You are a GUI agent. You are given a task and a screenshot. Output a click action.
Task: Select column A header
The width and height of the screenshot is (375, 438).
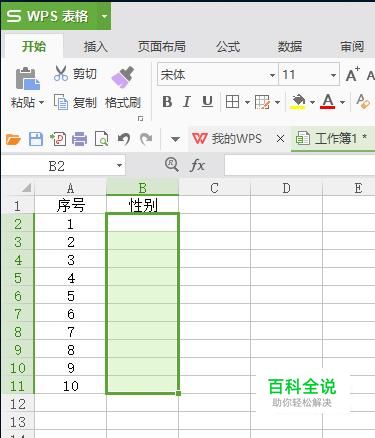pos(70,188)
